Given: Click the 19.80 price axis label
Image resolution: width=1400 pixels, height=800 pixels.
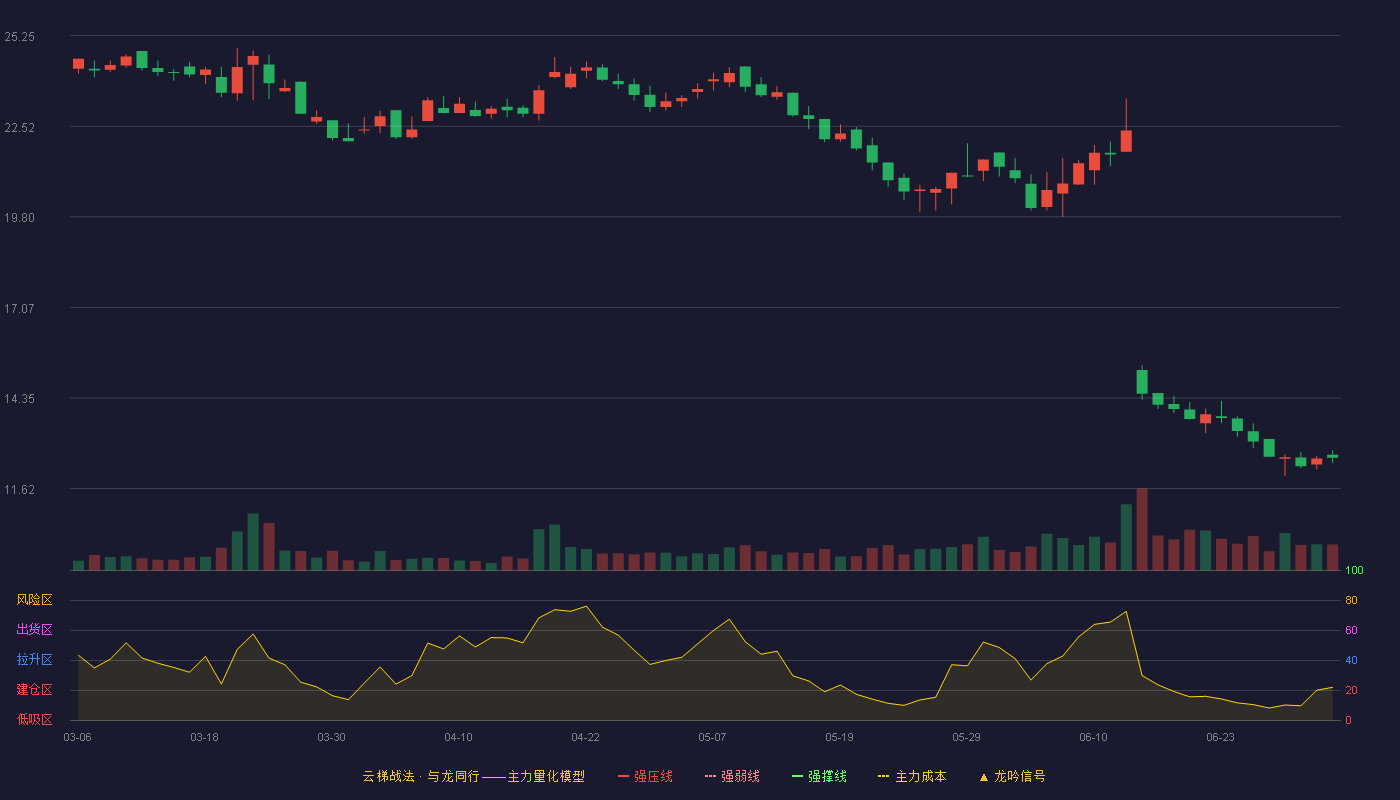Looking at the screenshot, I should coord(19,218).
